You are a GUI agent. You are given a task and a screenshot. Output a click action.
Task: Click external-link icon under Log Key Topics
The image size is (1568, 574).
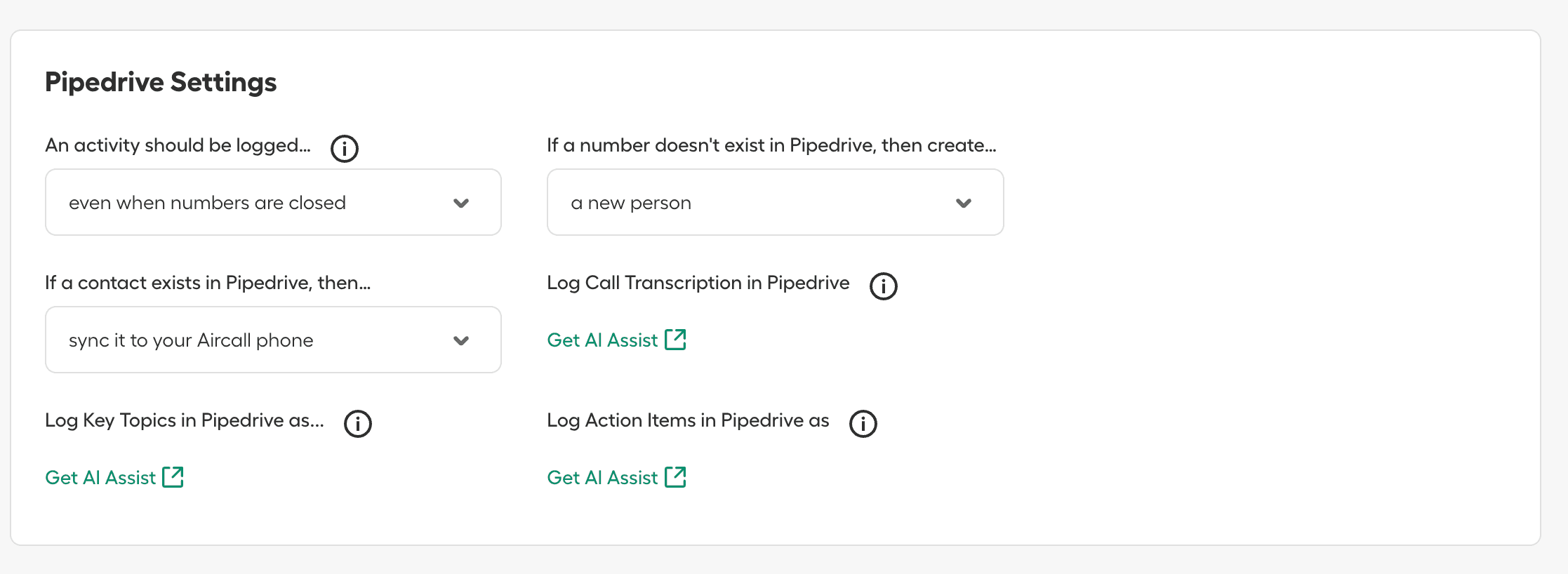click(173, 477)
